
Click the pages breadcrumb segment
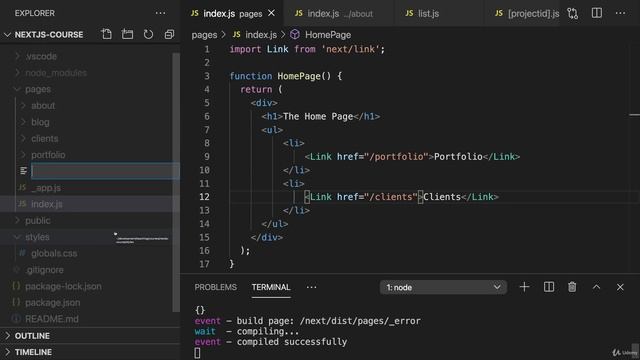pos(204,35)
